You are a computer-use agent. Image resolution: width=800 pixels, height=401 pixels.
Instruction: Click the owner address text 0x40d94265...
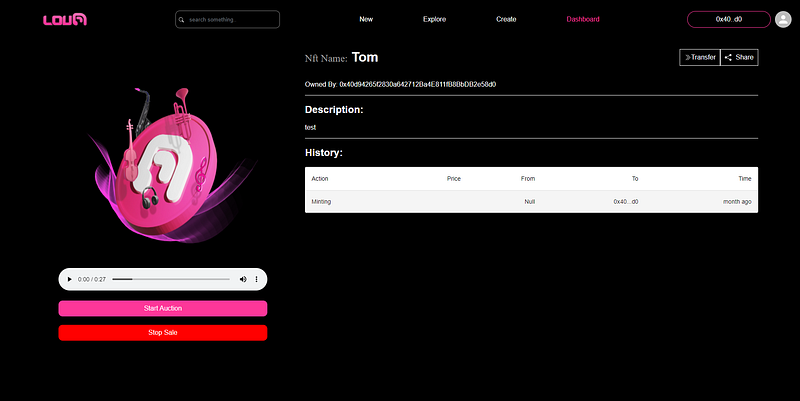coord(417,84)
